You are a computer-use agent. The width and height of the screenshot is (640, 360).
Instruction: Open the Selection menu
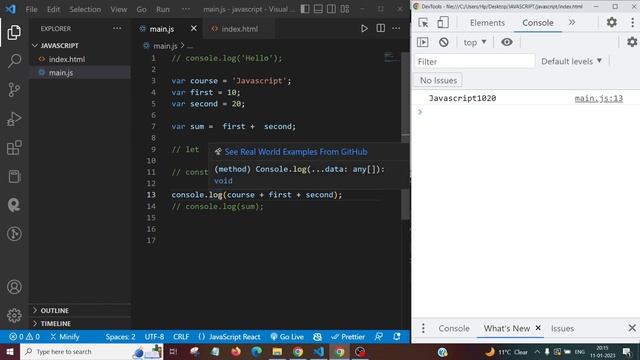tap(85, 9)
